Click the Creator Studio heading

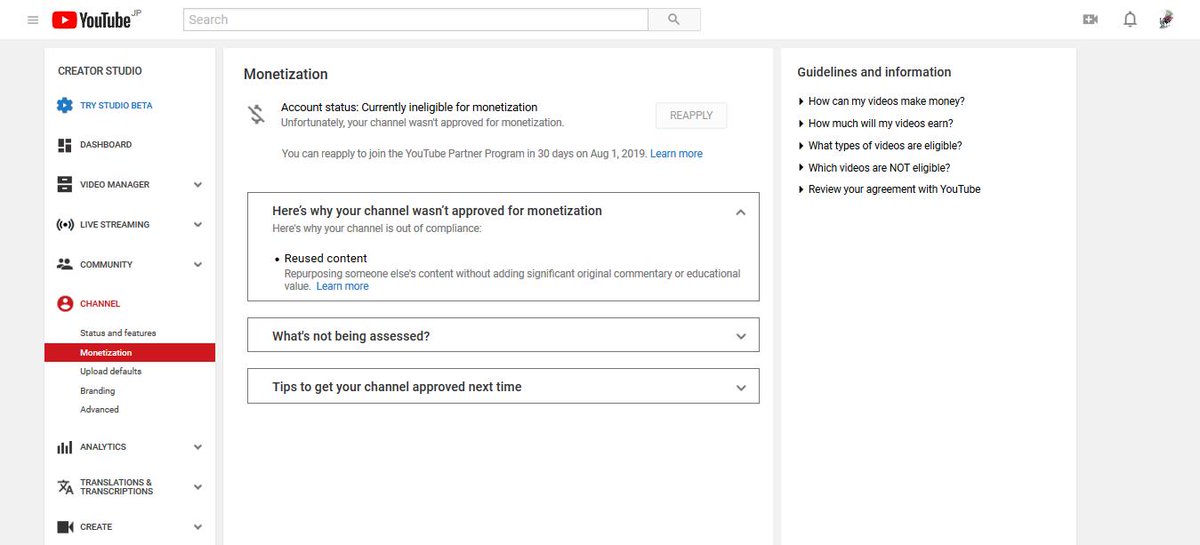[x=100, y=71]
